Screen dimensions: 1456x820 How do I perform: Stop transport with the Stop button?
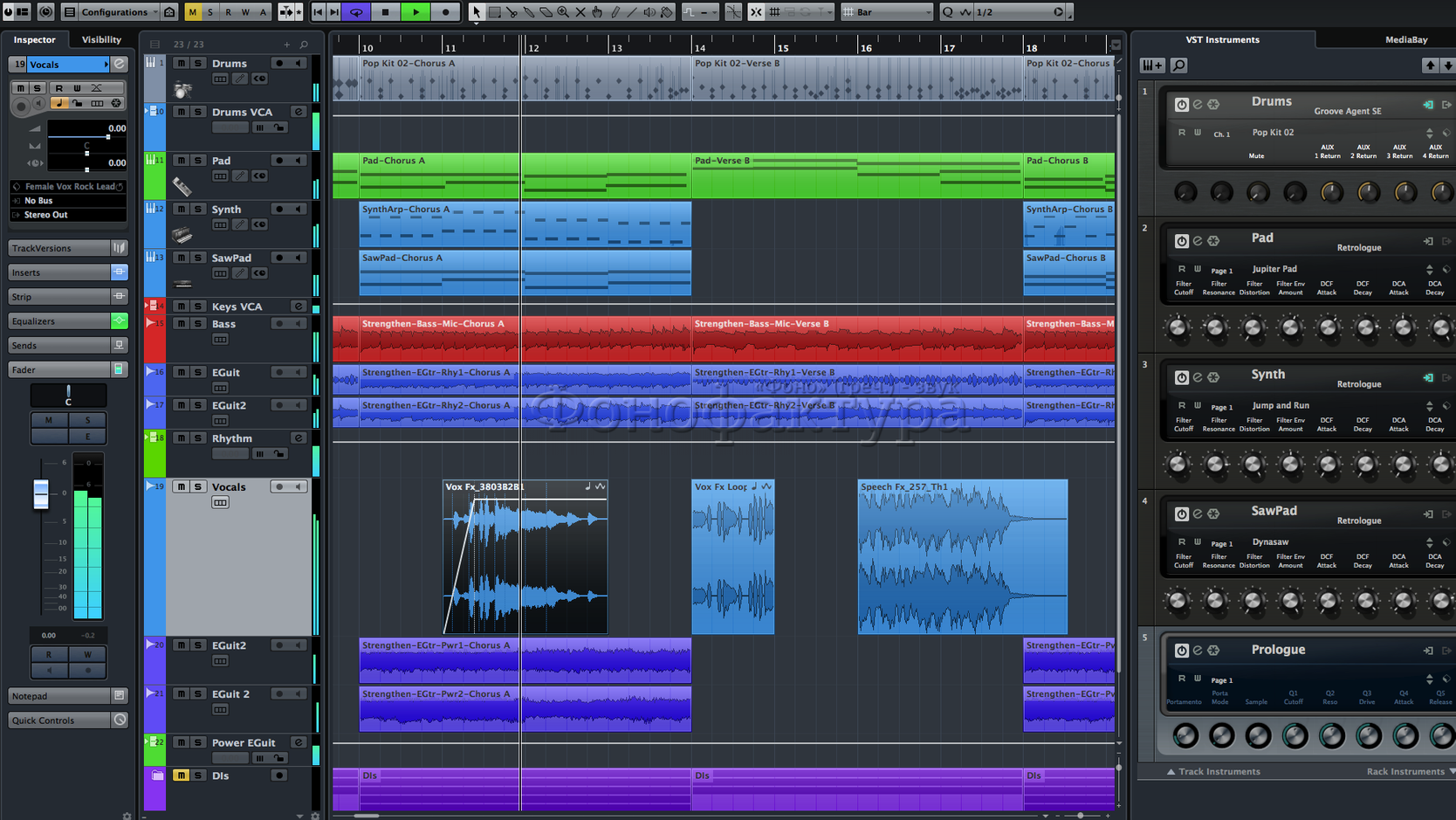click(x=385, y=12)
